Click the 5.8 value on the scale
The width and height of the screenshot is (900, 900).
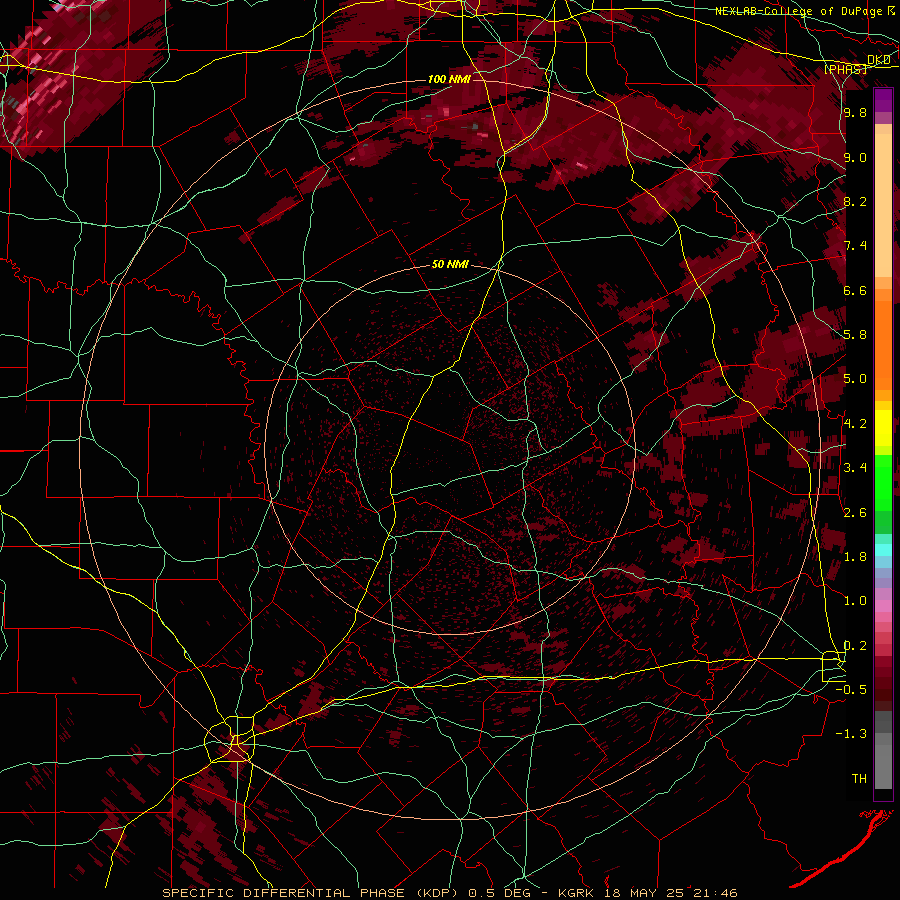pyautogui.click(x=855, y=335)
